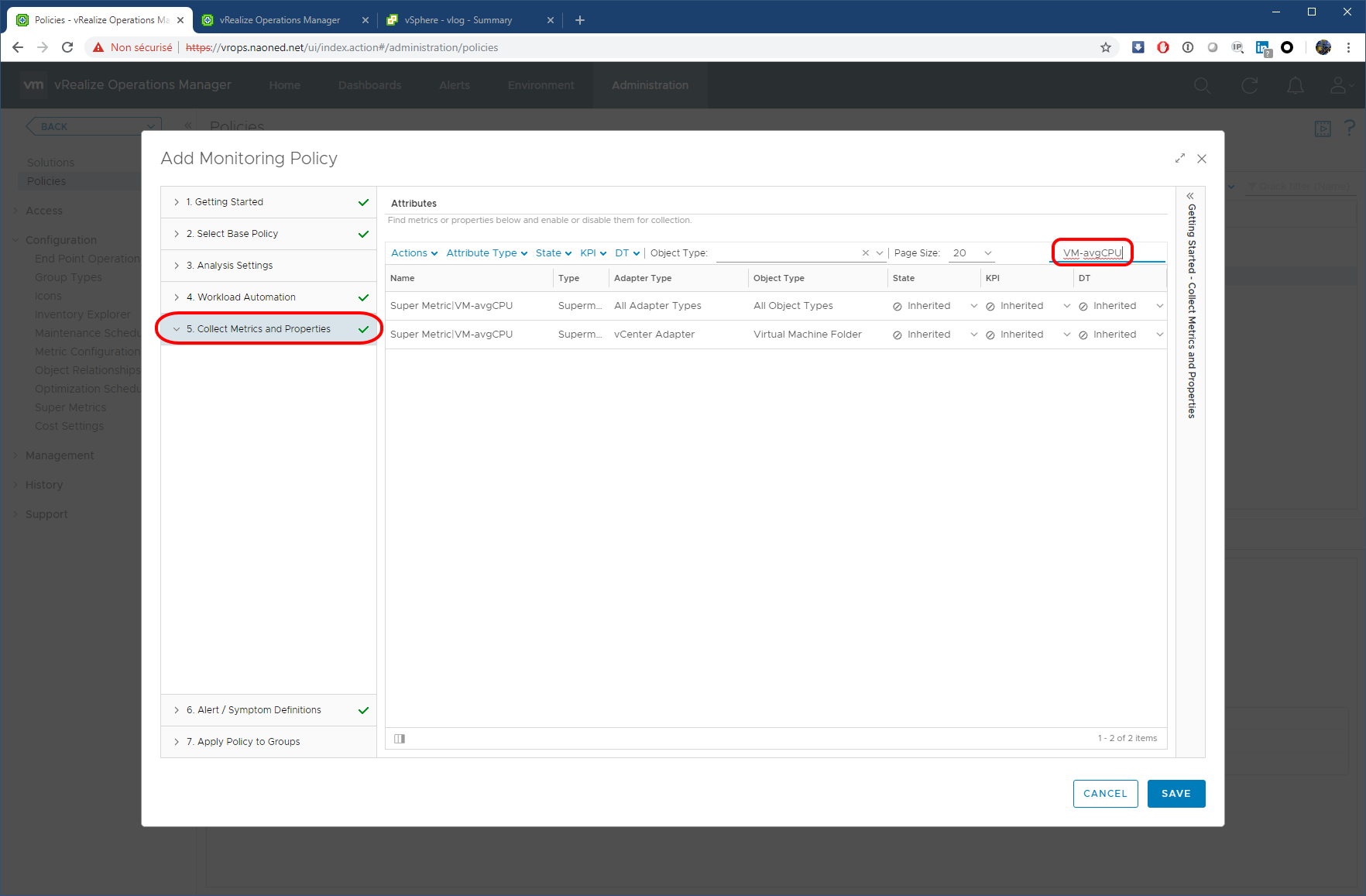Open the Page Size dropdown

click(972, 253)
